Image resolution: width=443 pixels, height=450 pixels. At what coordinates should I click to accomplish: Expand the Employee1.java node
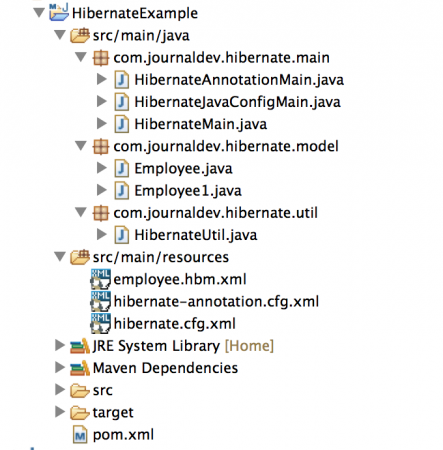tap(102, 190)
